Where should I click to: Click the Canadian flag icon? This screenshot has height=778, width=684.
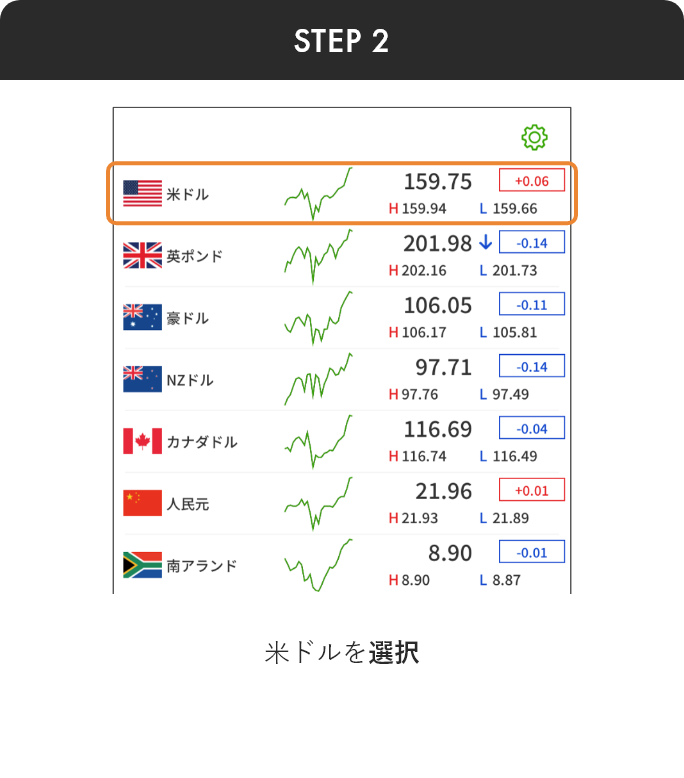pyautogui.click(x=142, y=441)
